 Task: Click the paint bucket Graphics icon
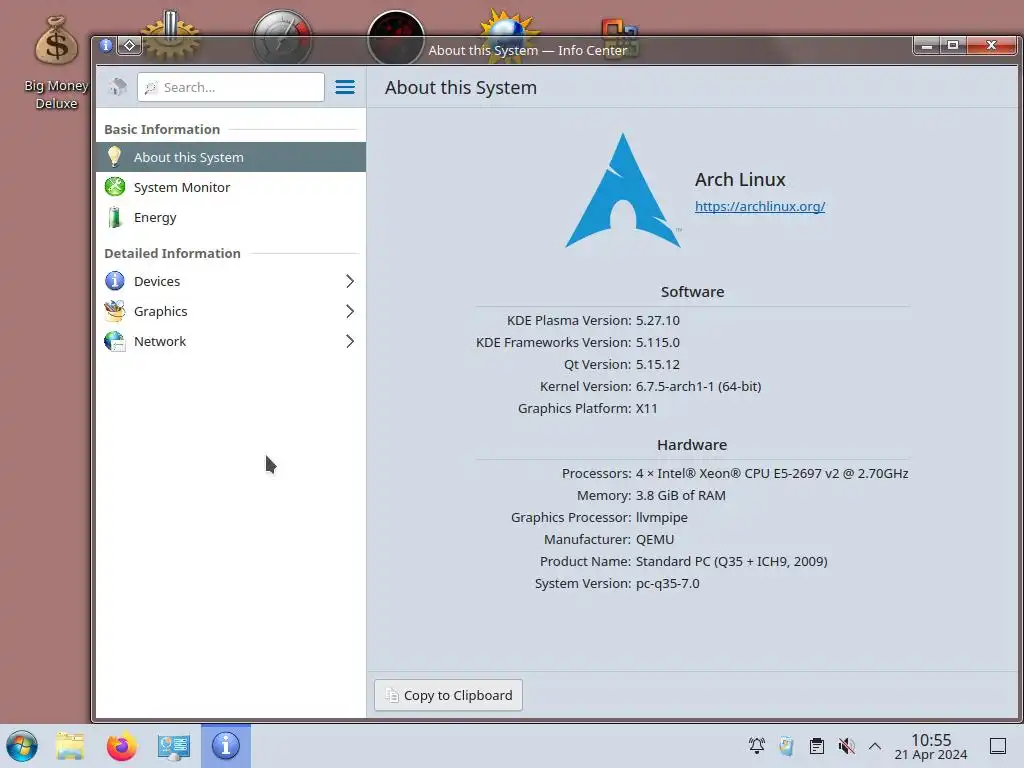[115, 311]
